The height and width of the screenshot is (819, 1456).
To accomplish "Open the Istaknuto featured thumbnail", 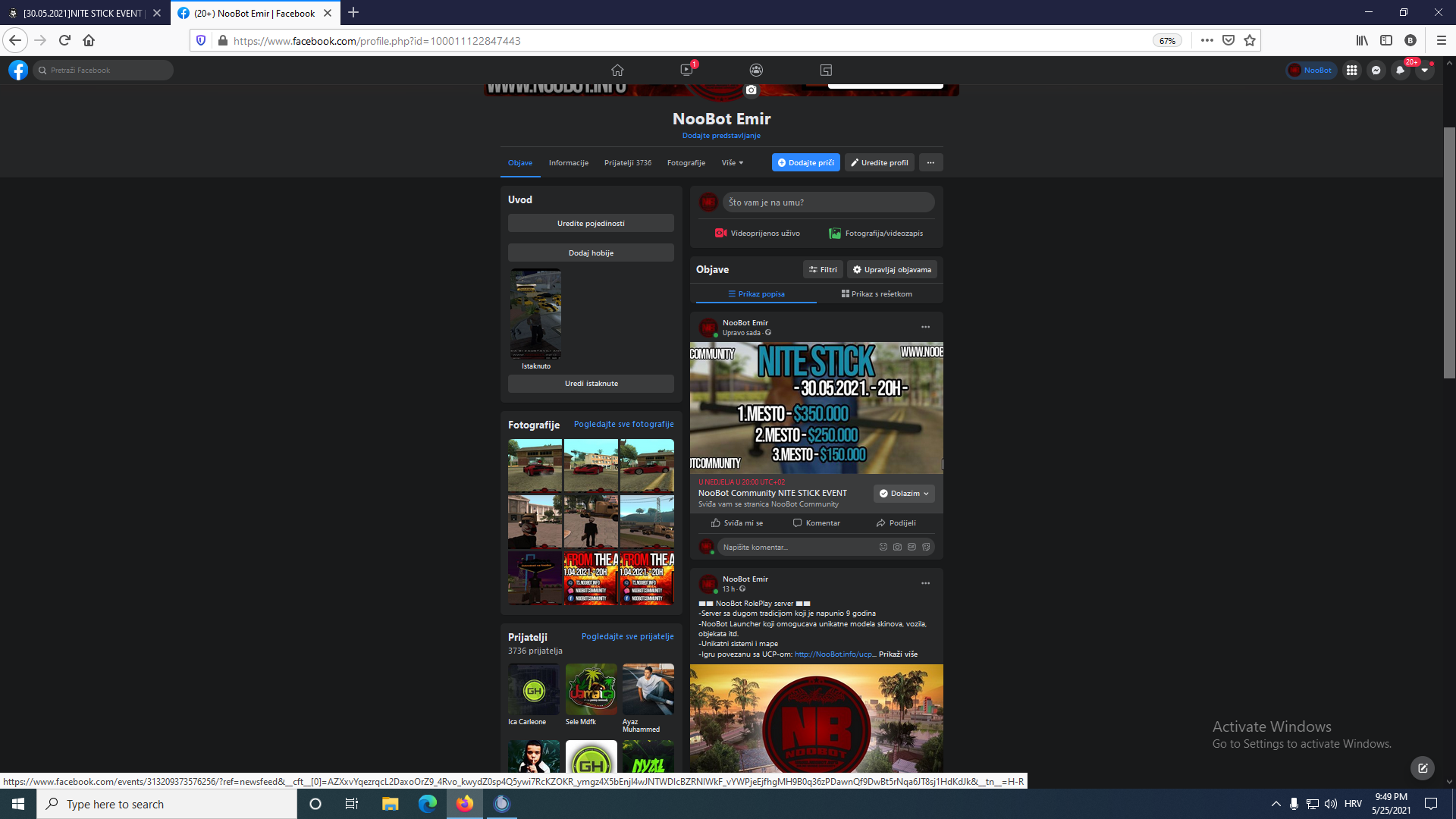I will point(536,314).
